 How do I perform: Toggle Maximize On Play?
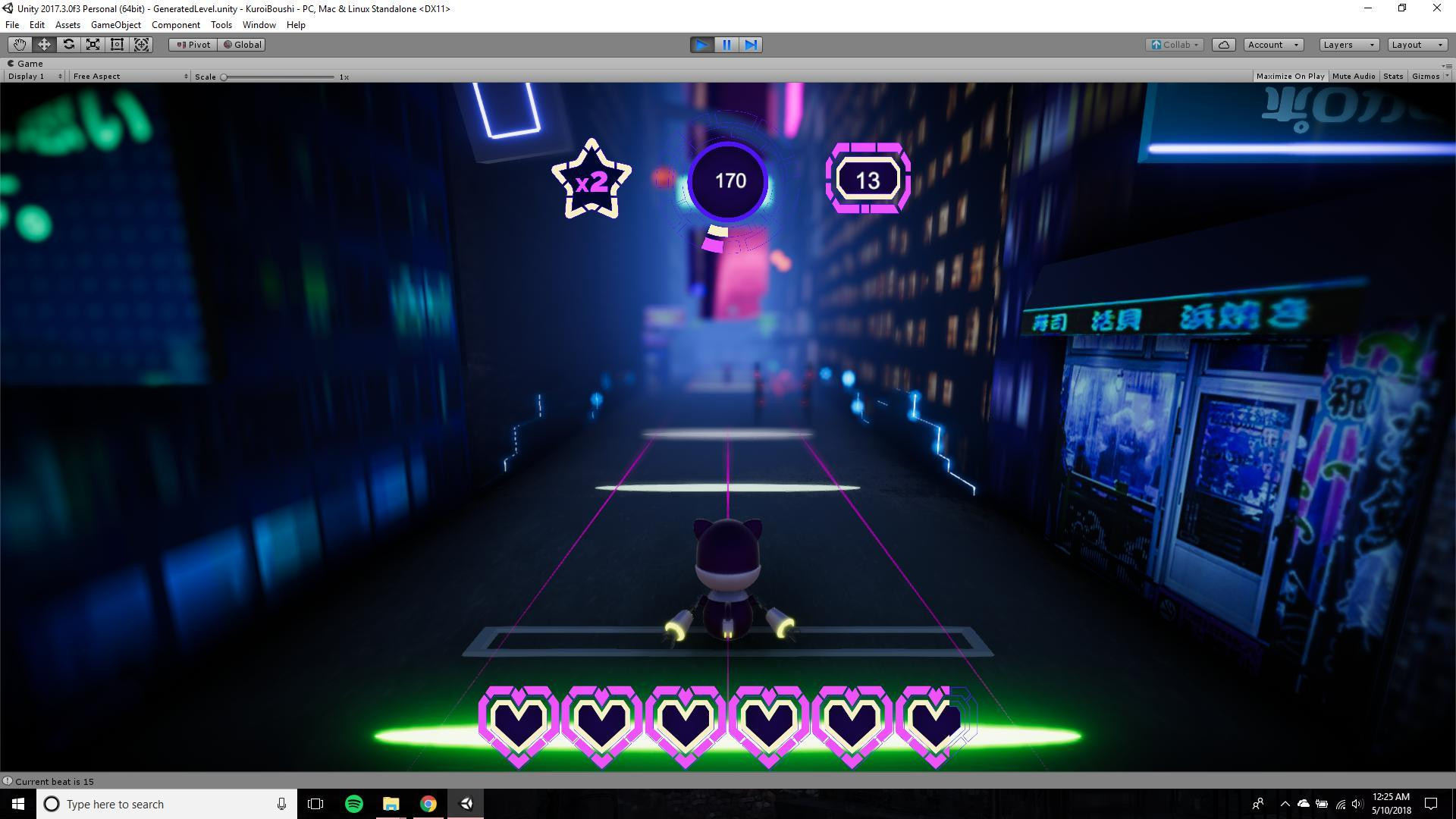pos(1290,77)
